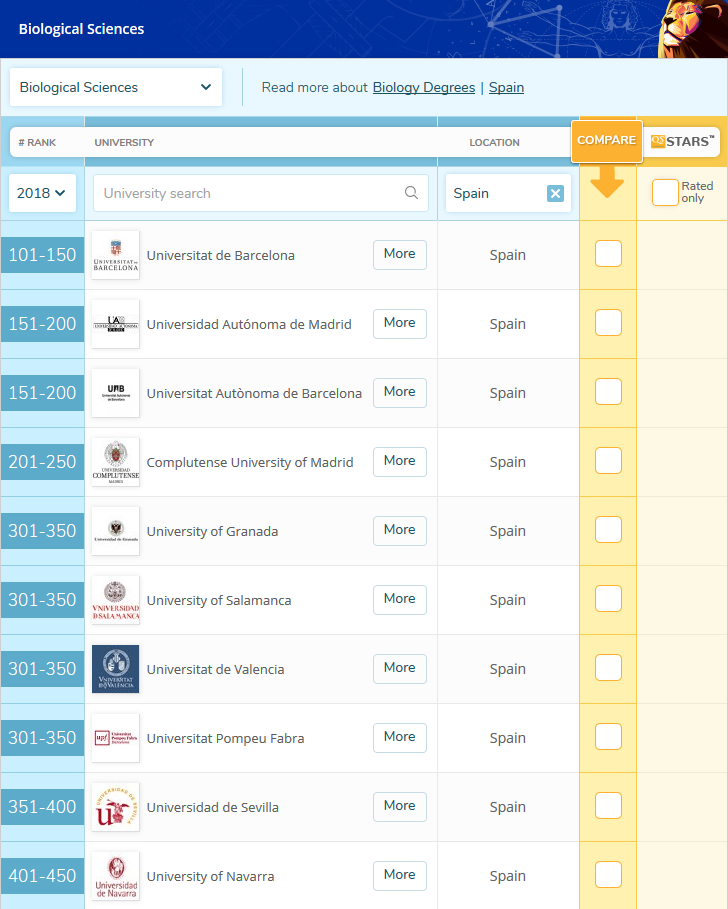
Task: Click the Universitat Autònoma de Barcelona logo
Action: [115, 393]
